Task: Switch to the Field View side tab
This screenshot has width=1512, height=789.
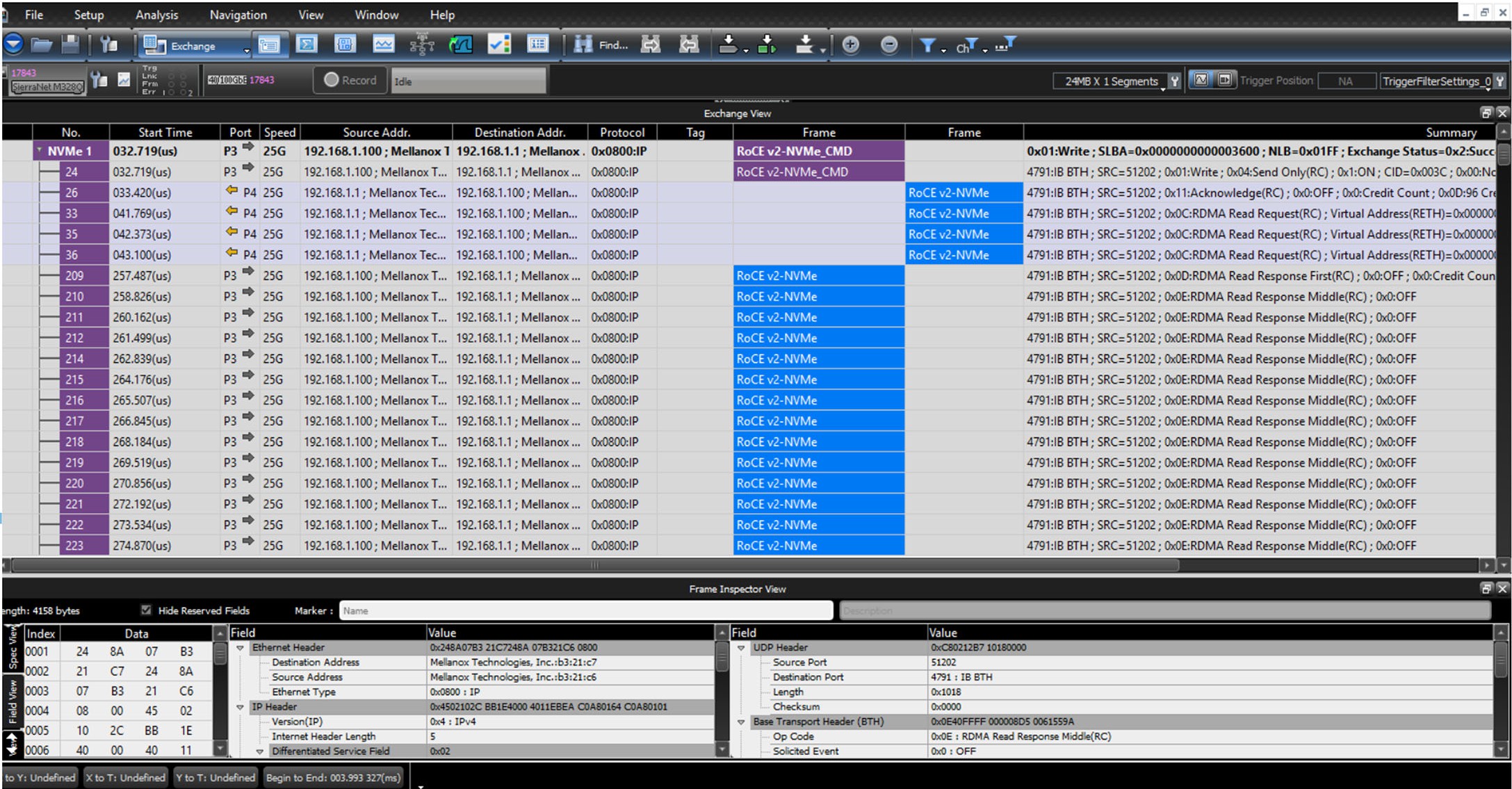Action: (13, 702)
